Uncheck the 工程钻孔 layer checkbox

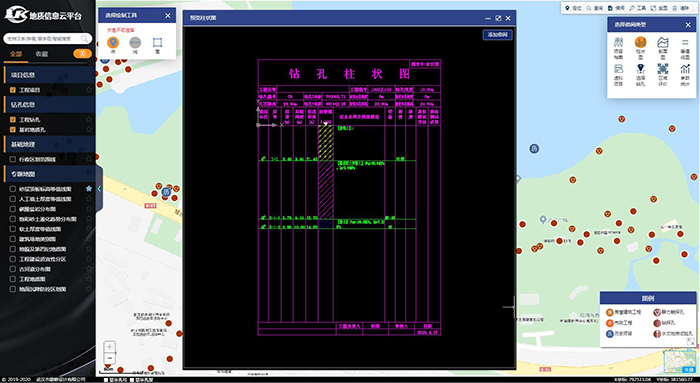click(13, 120)
